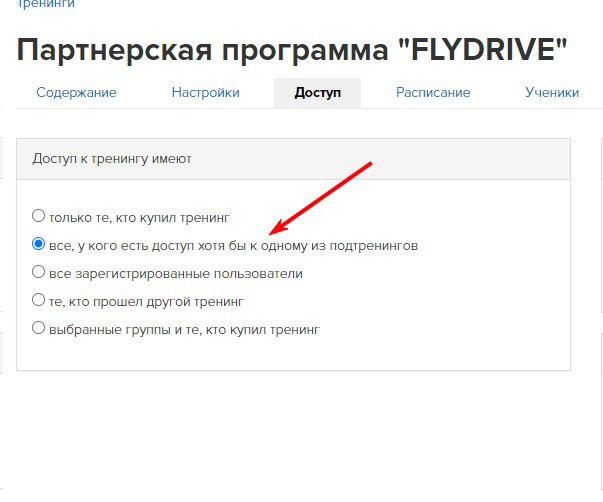Viewport: 603px width, 502px height.
Task: Open the Тренинги breadcrumb link
Action: click(45, 4)
